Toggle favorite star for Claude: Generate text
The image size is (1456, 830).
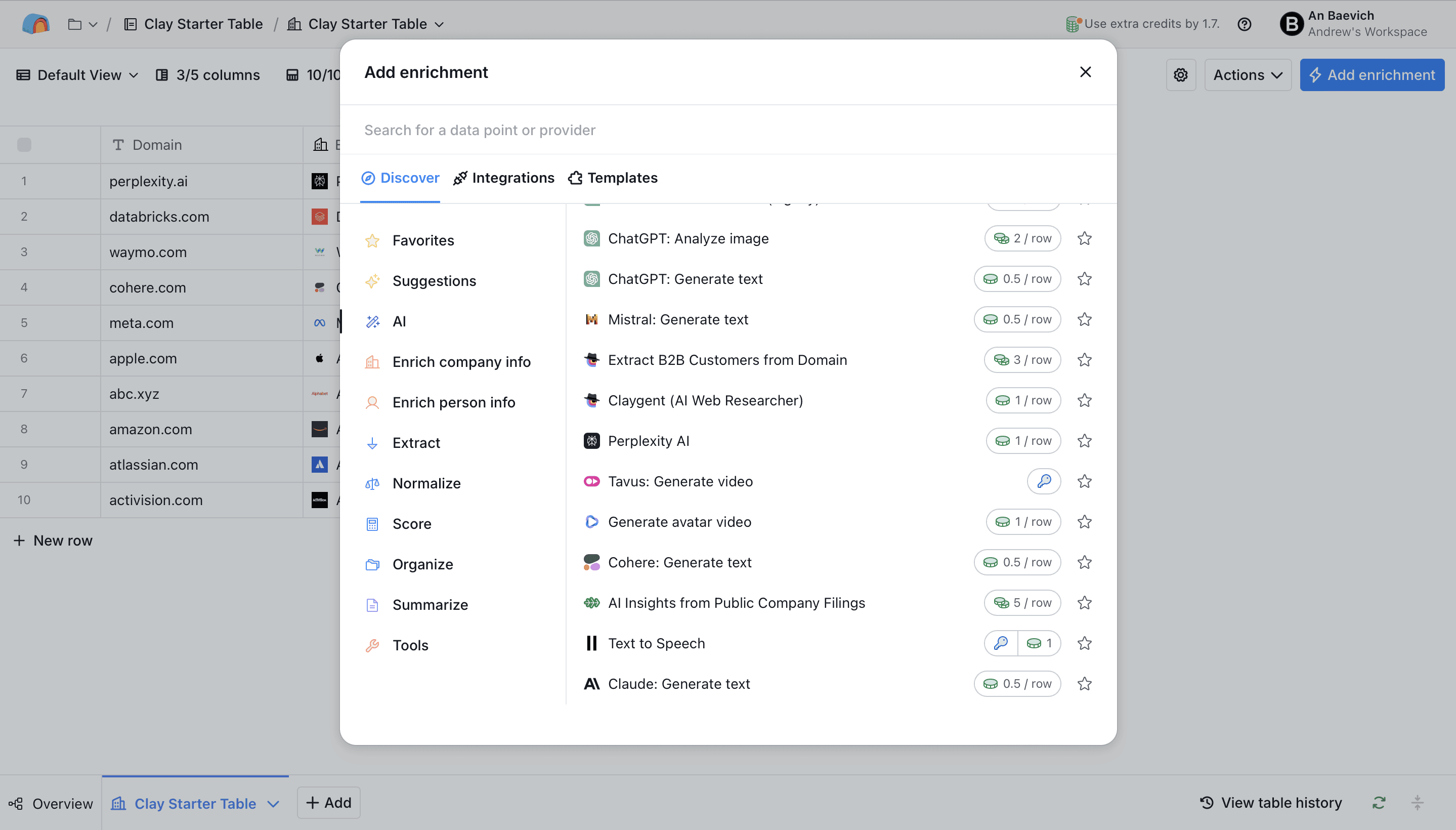click(x=1084, y=684)
